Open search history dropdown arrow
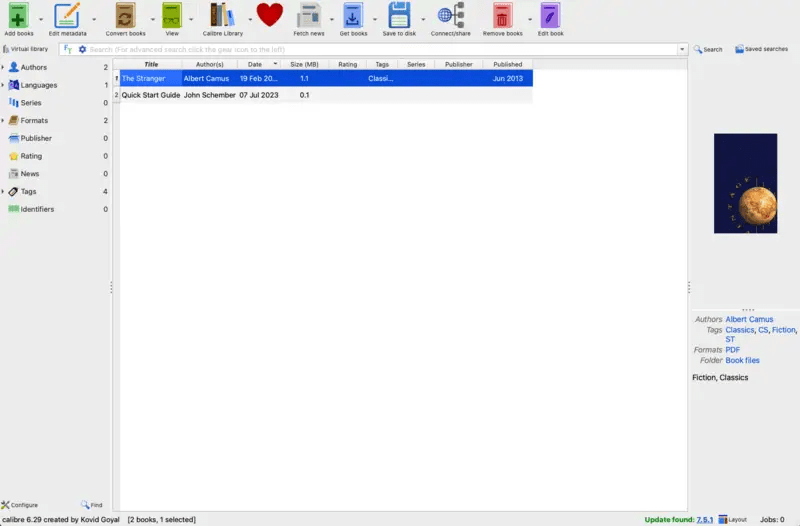Image resolution: width=800 pixels, height=526 pixels. pyautogui.click(x=682, y=49)
